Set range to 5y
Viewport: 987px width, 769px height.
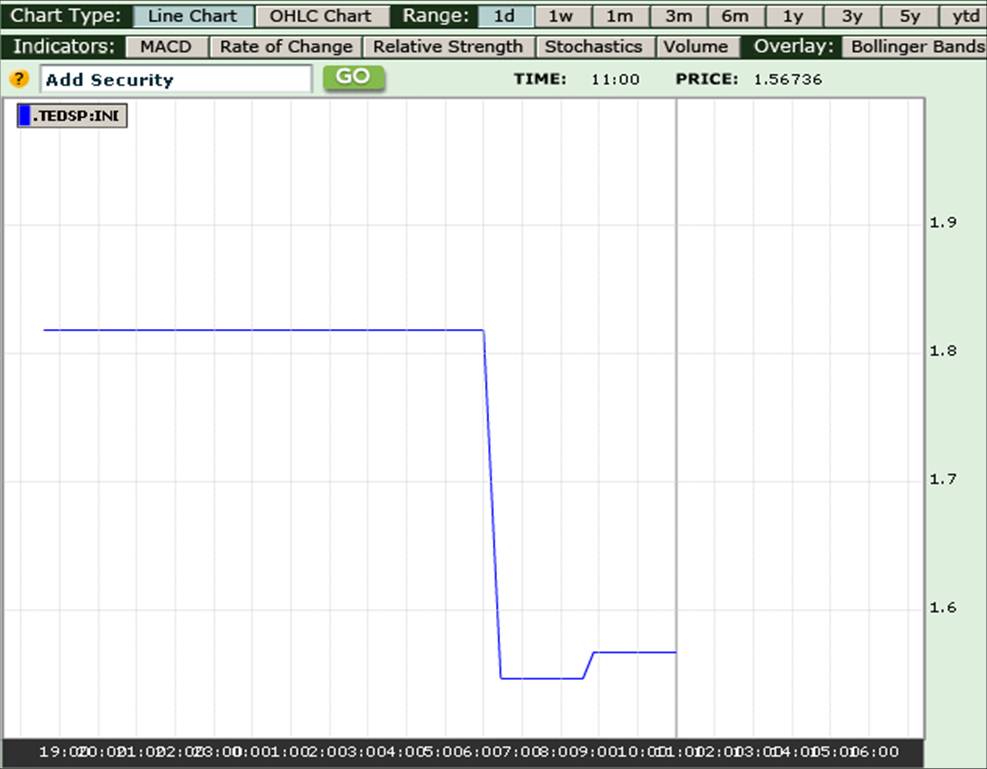[x=910, y=16]
